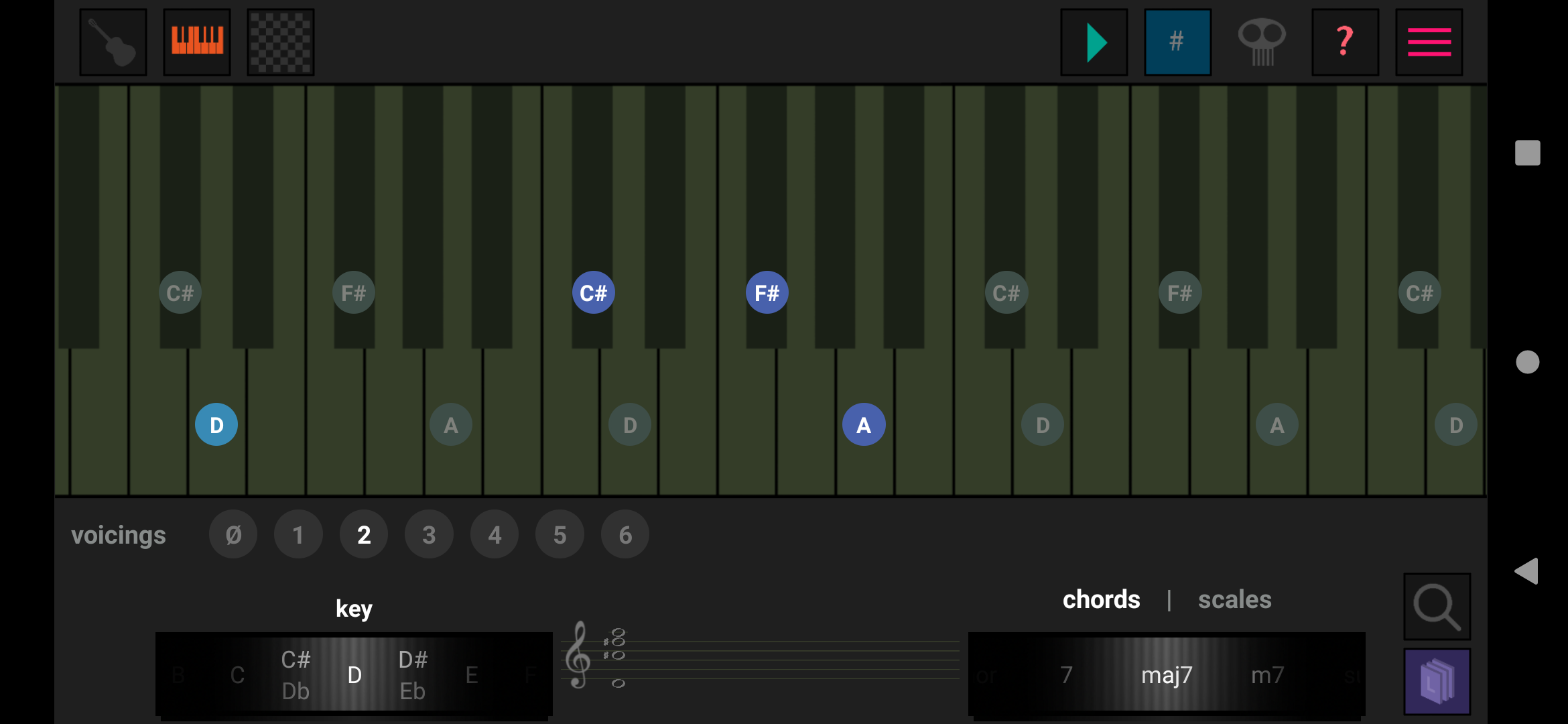The width and height of the screenshot is (1568, 724).
Task: Pick D#/Eb in the key selector
Action: click(x=412, y=675)
